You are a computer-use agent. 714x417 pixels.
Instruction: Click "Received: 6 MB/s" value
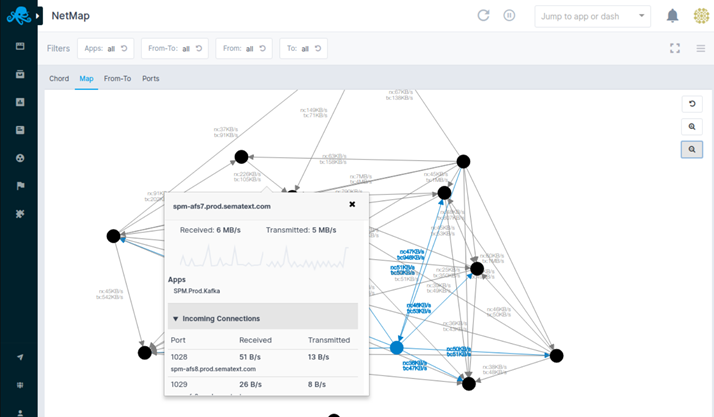[210, 230]
